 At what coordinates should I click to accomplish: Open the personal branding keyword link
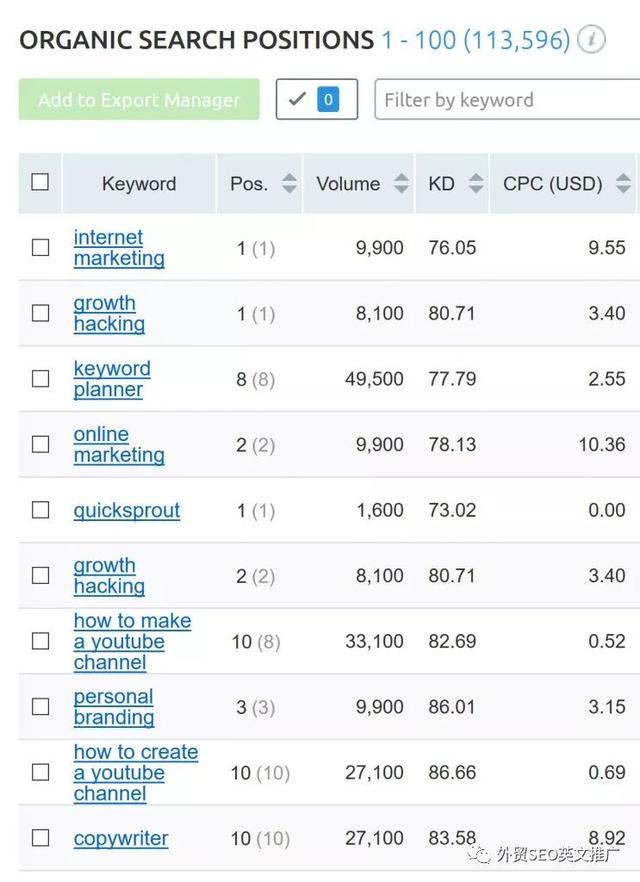click(x=114, y=706)
